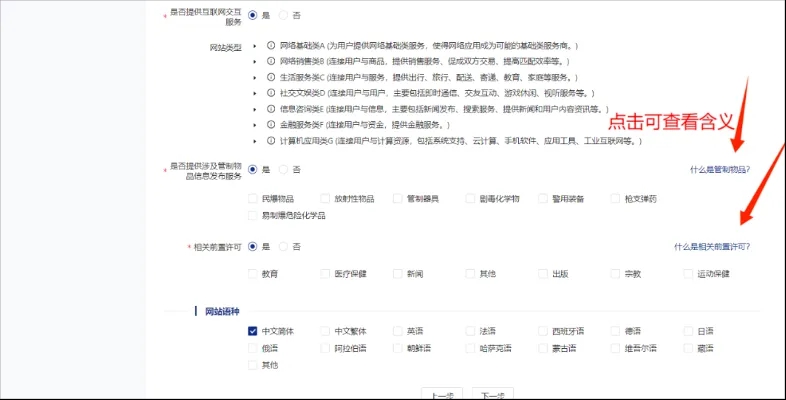Open 什么是相关前置许可? help link
The width and height of the screenshot is (786, 400).
[x=711, y=246]
